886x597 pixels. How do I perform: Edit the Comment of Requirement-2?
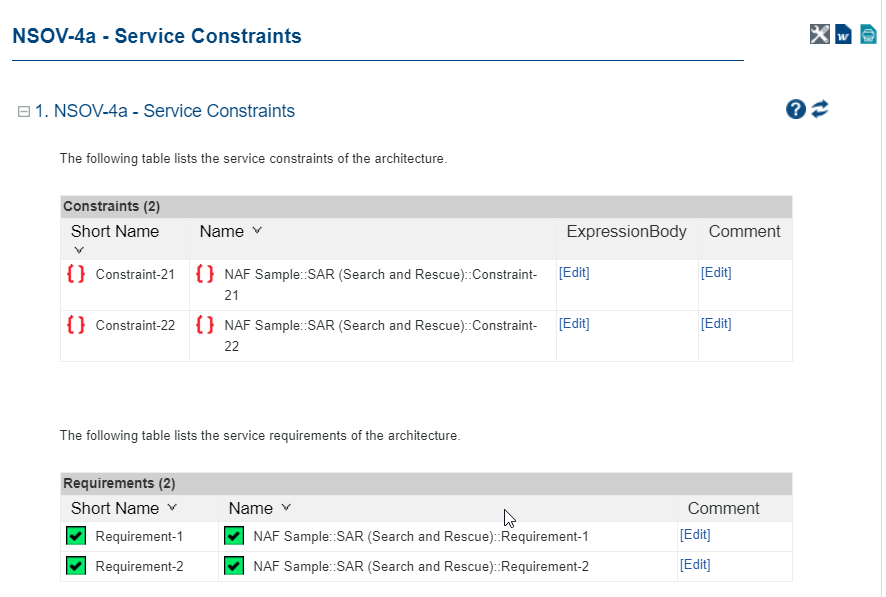click(x=695, y=565)
